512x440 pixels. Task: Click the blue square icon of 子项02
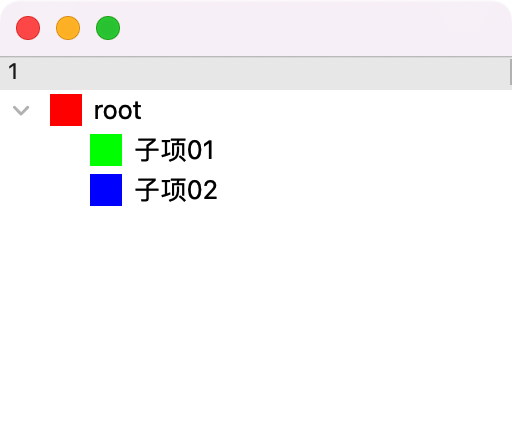pos(106,190)
